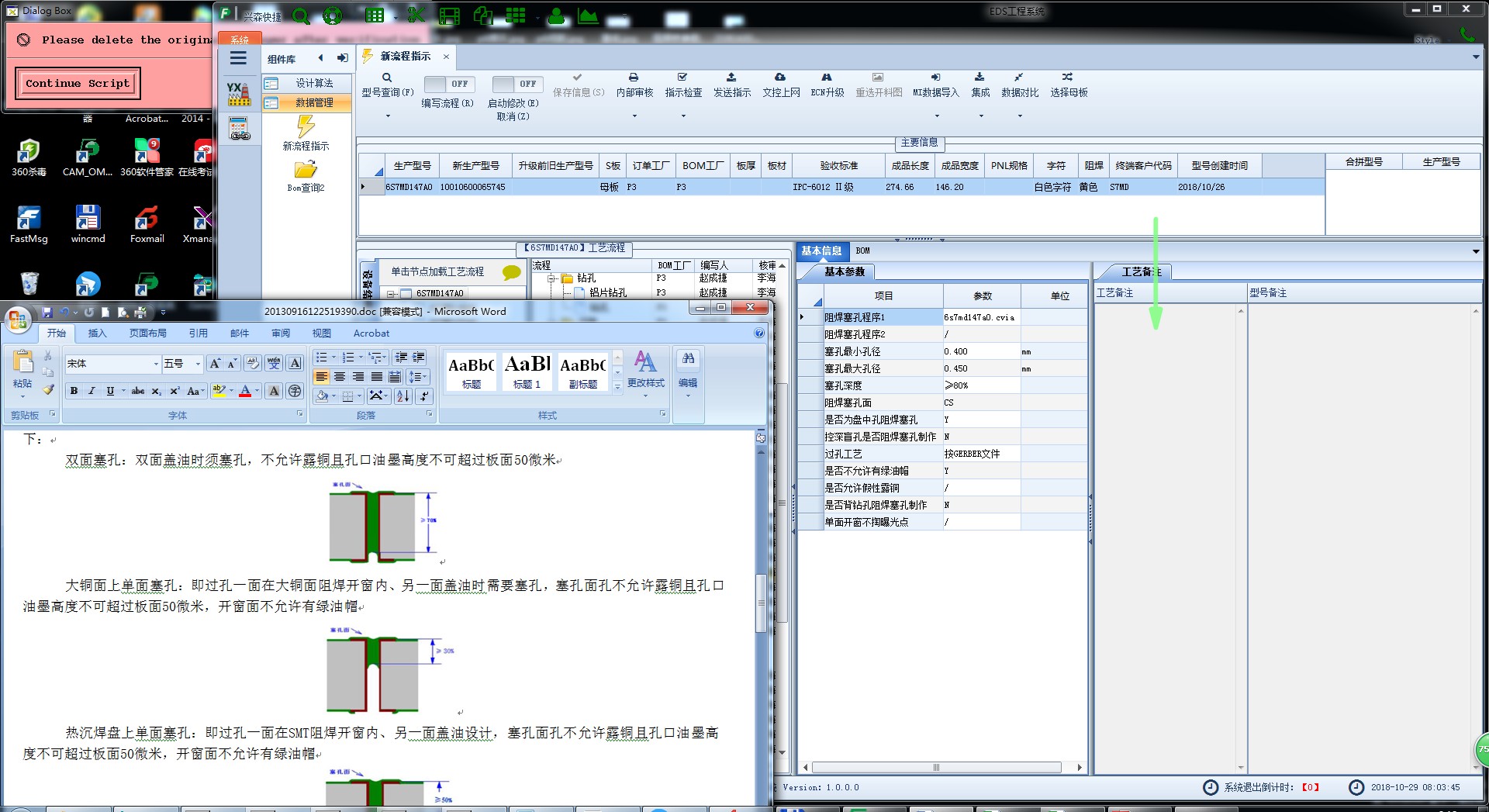
Task: Open 360杀毒 desktop icon
Action: point(29,157)
